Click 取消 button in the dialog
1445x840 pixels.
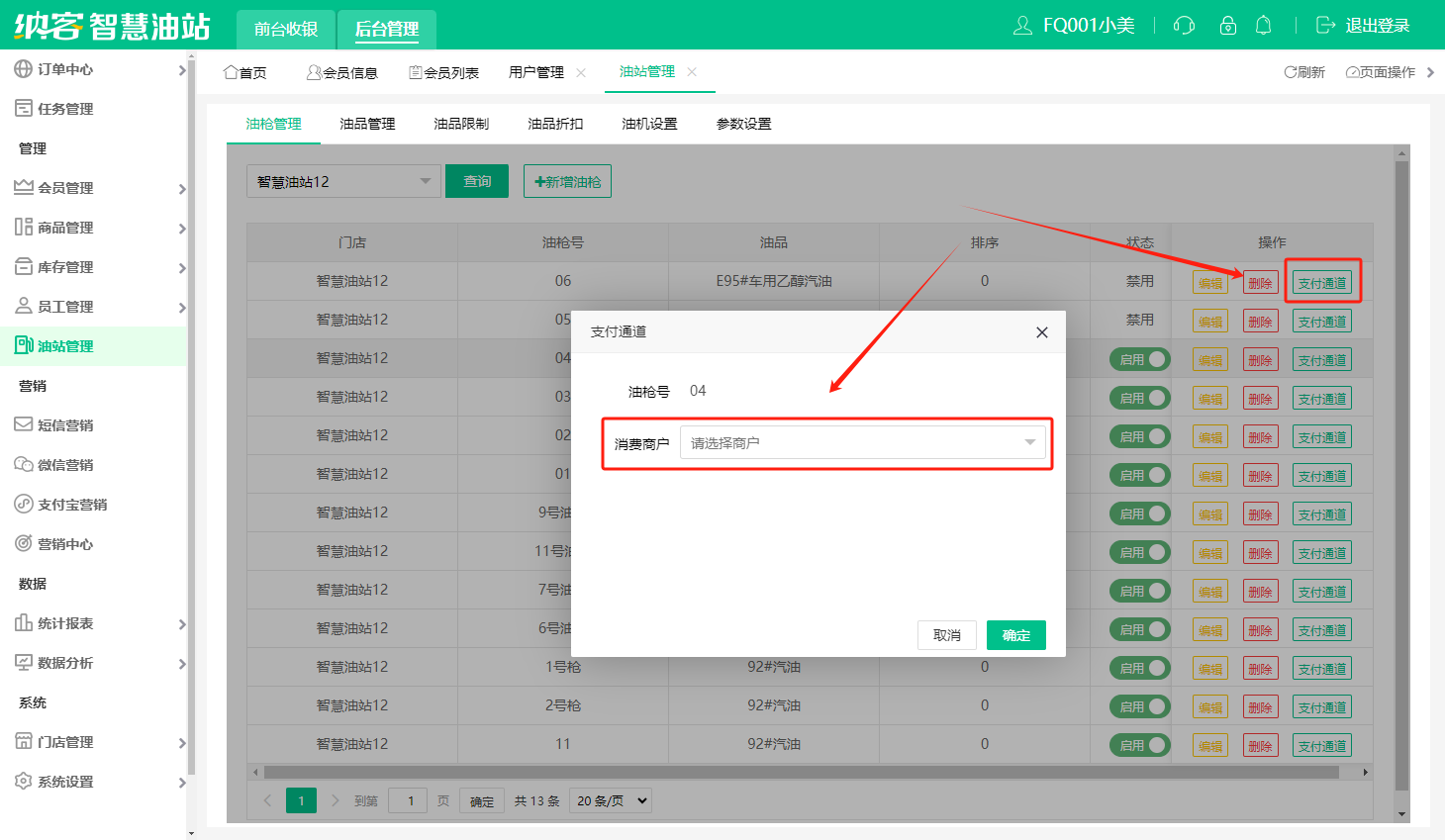pyautogui.click(x=946, y=635)
